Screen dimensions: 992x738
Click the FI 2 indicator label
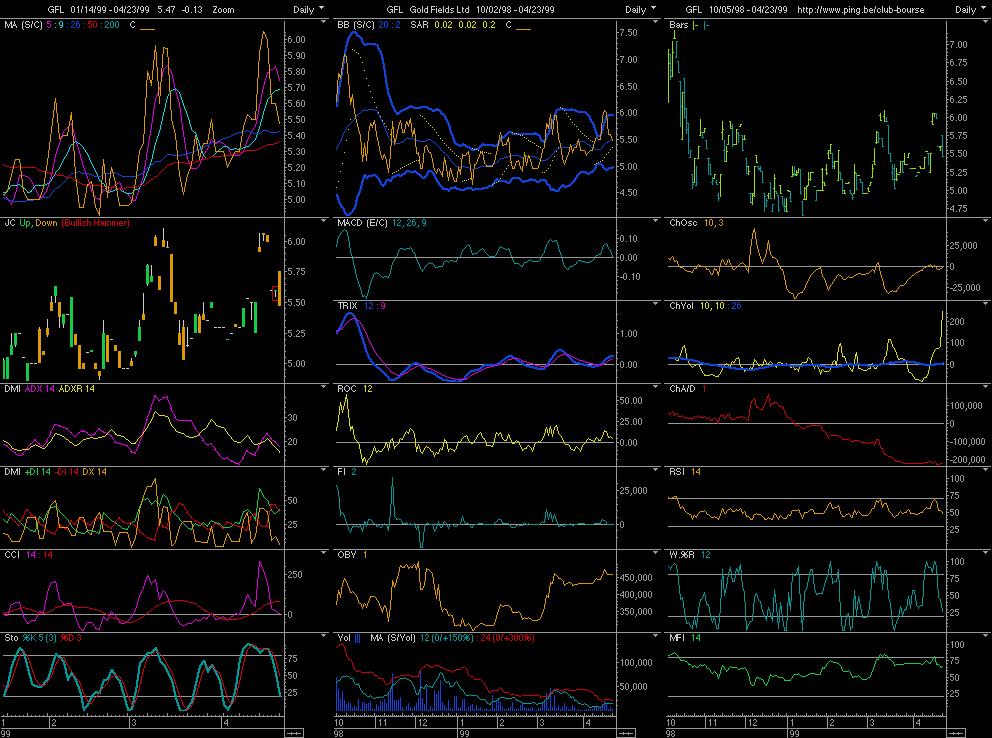[347, 472]
